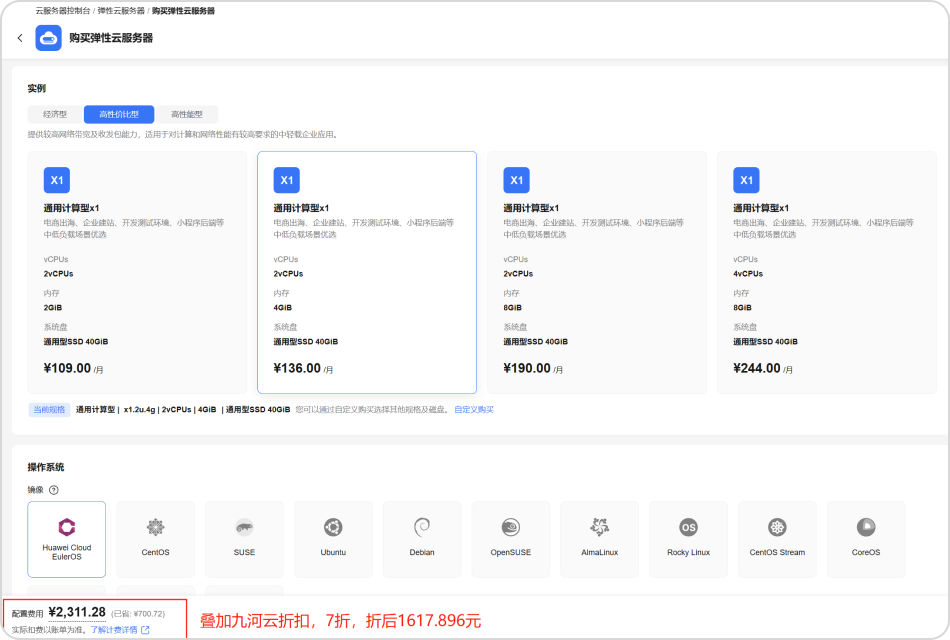Click the blue cloud server icon in the header
Viewport: 950px width, 640px height.
click(48, 38)
